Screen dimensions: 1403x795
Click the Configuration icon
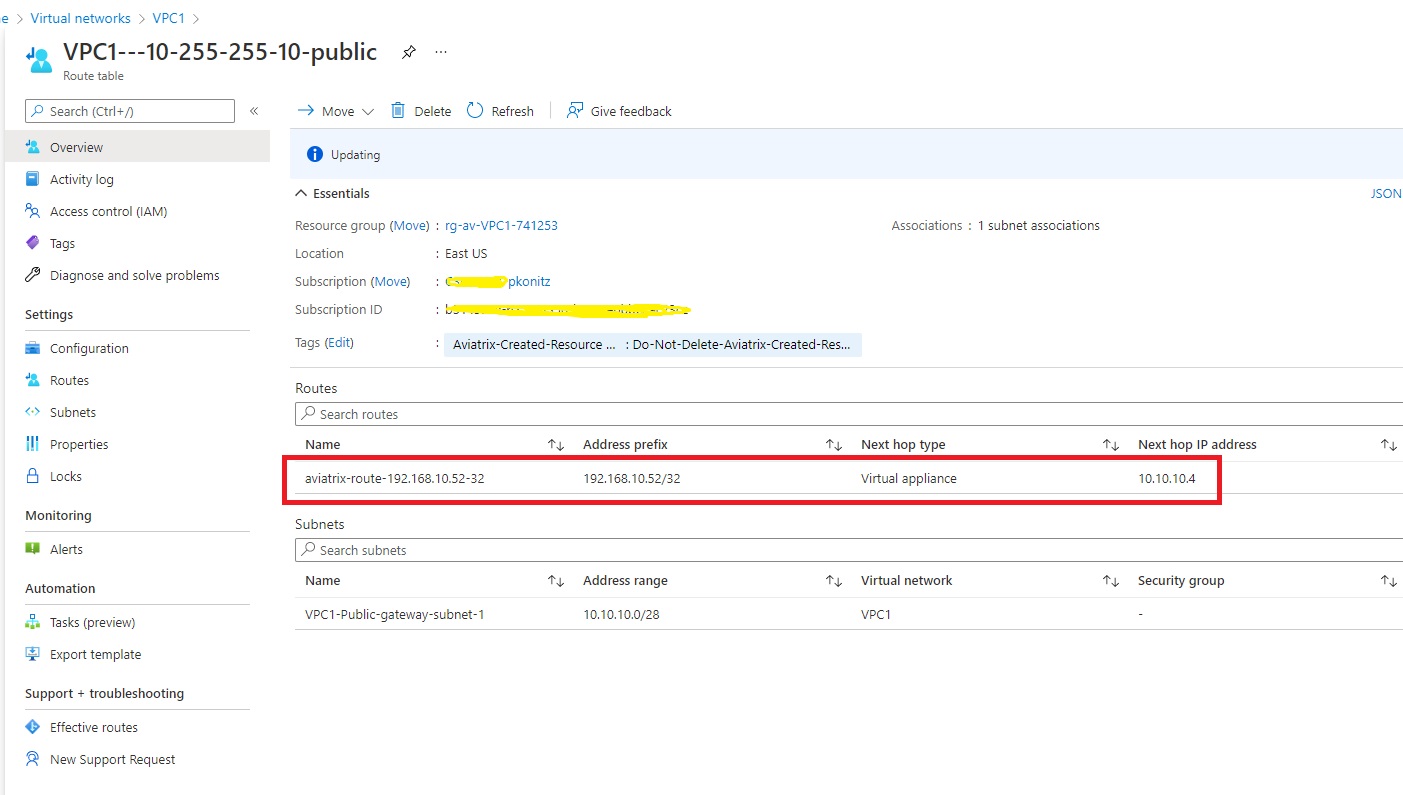[33, 348]
